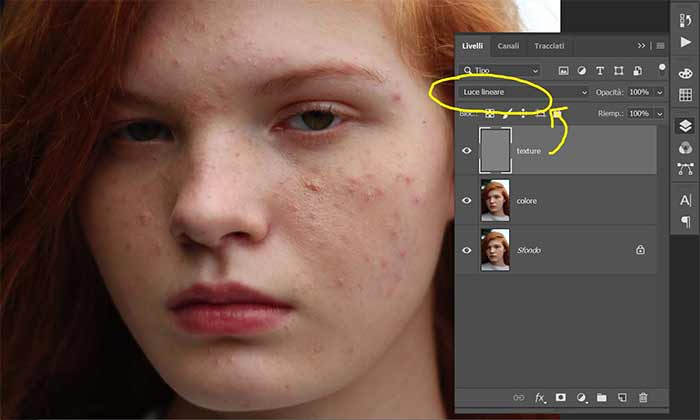Toggle visibility of the colore layer
700x420 pixels.
(467, 200)
